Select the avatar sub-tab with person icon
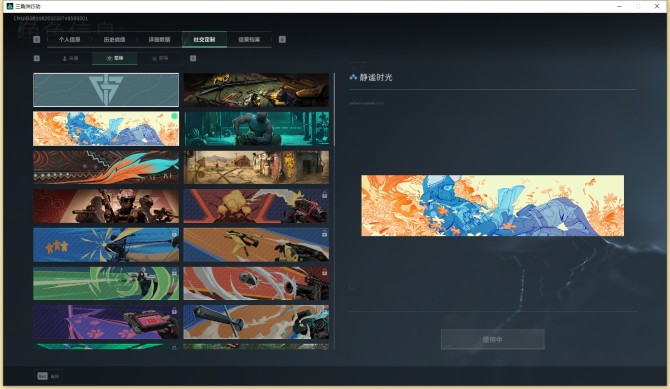The width and height of the screenshot is (670, 389). click(x=70, y=58)
